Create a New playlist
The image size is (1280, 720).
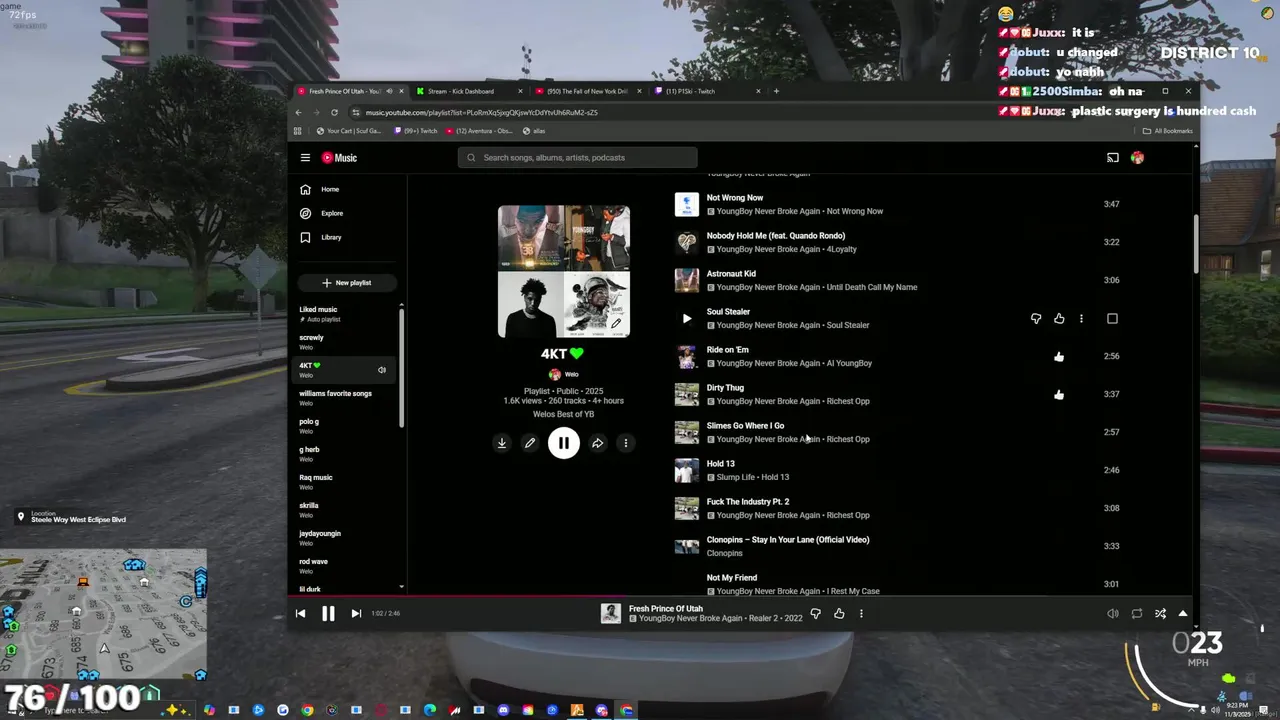tap(347, 283)
